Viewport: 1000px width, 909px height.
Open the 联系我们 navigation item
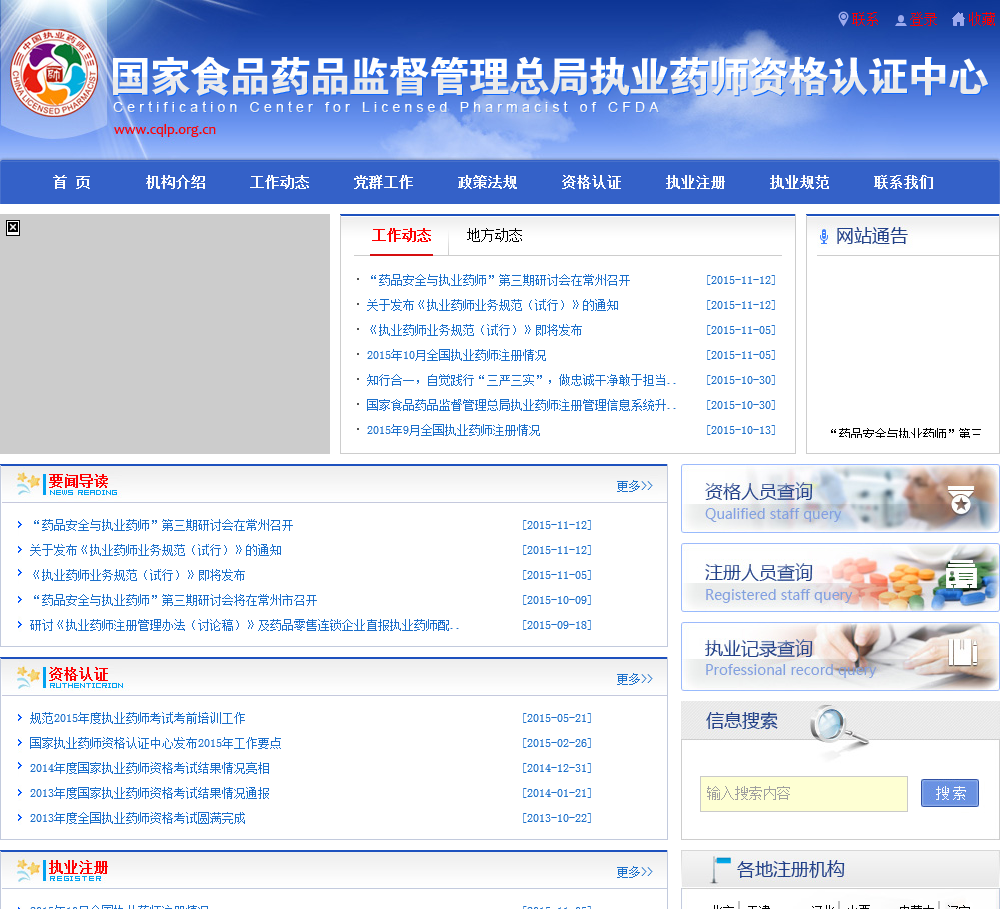[x=904, y=182]
